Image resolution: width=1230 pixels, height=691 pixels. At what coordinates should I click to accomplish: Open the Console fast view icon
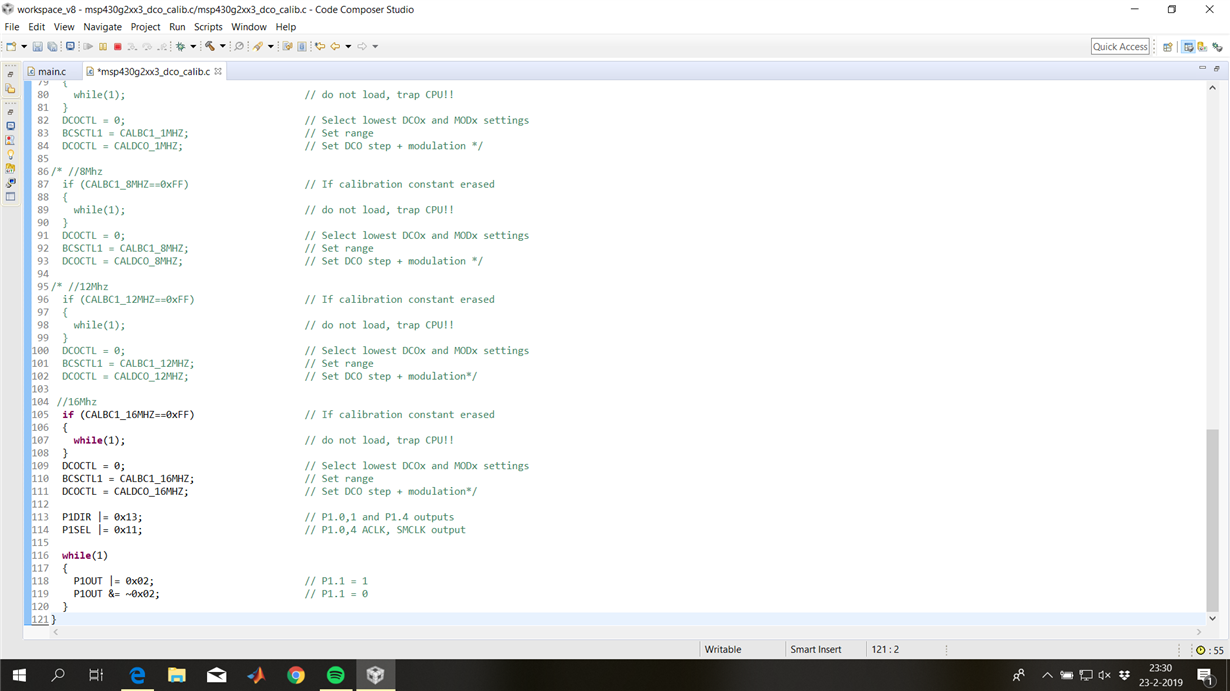10,126
